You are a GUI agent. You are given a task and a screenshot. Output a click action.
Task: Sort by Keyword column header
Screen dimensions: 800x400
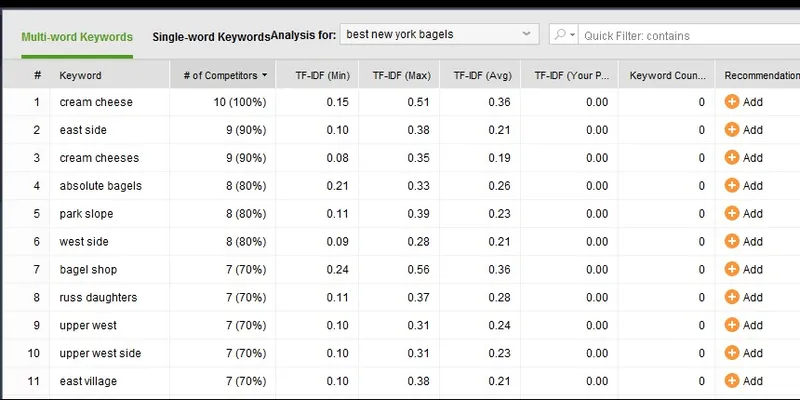pyautogui.click(x=110, y=75)
